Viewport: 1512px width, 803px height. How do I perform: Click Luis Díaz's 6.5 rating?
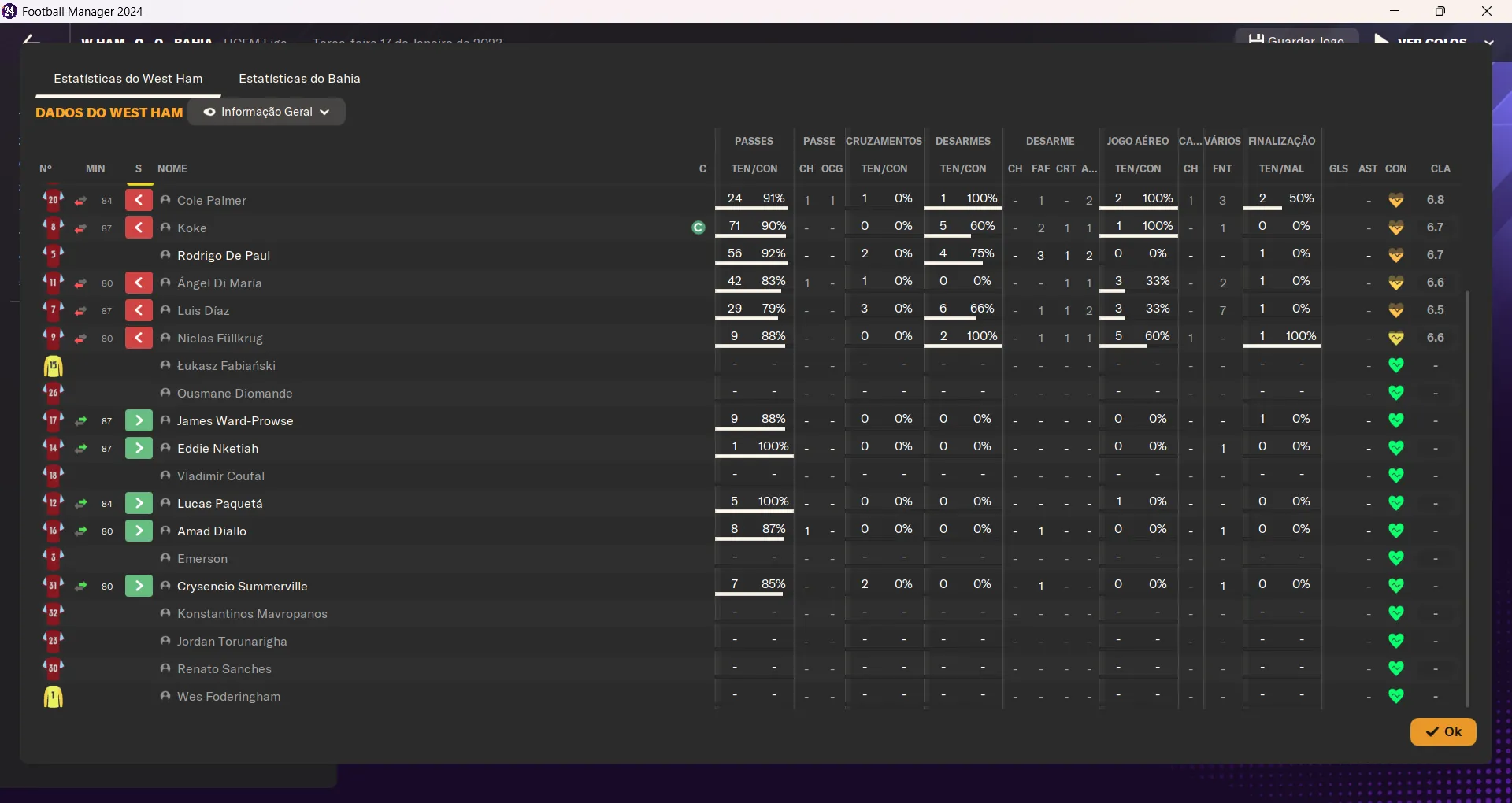pyautogui.click(x=1436, y=310)
